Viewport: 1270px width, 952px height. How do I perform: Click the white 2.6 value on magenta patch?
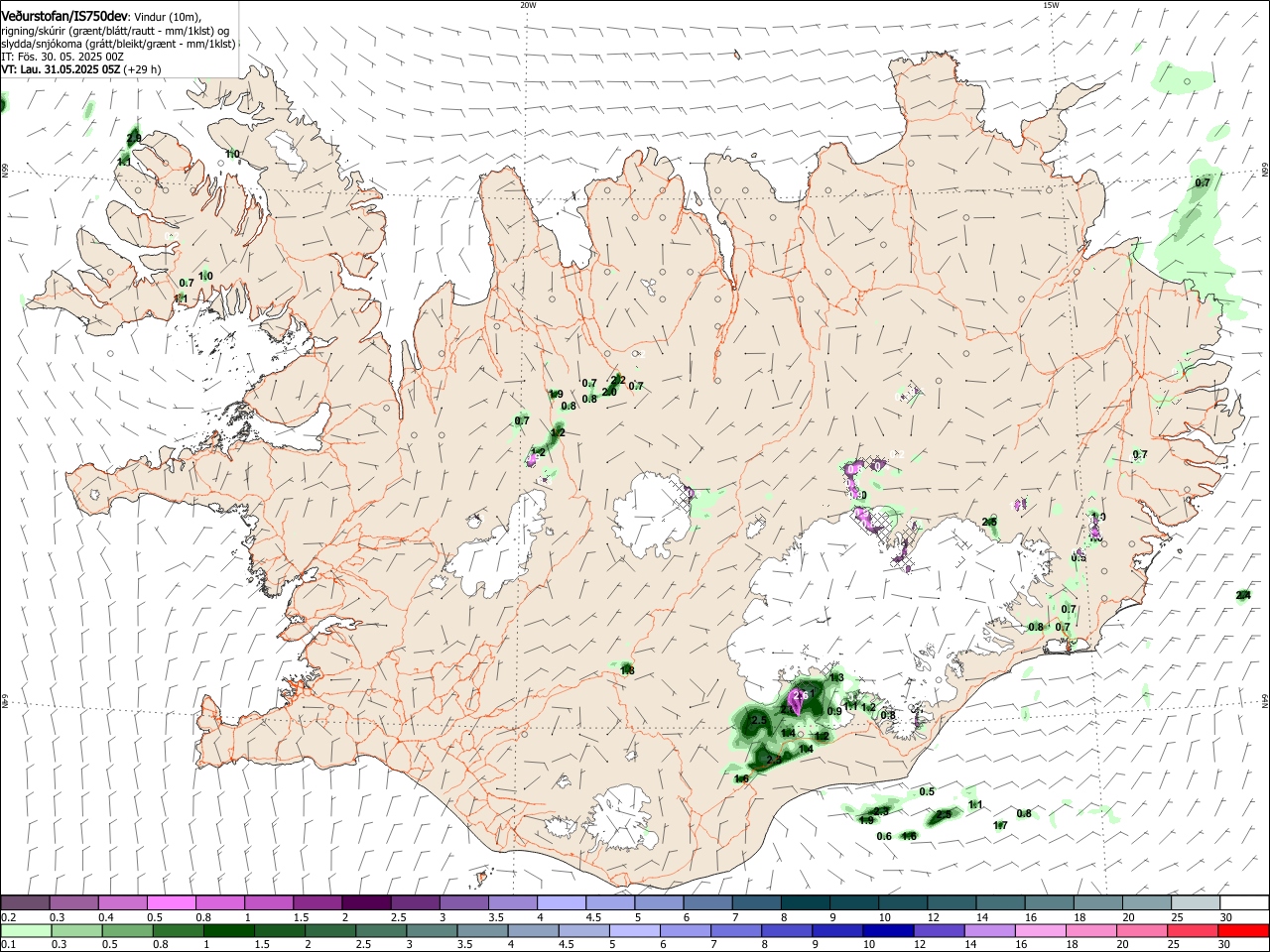tap(802, 696)
